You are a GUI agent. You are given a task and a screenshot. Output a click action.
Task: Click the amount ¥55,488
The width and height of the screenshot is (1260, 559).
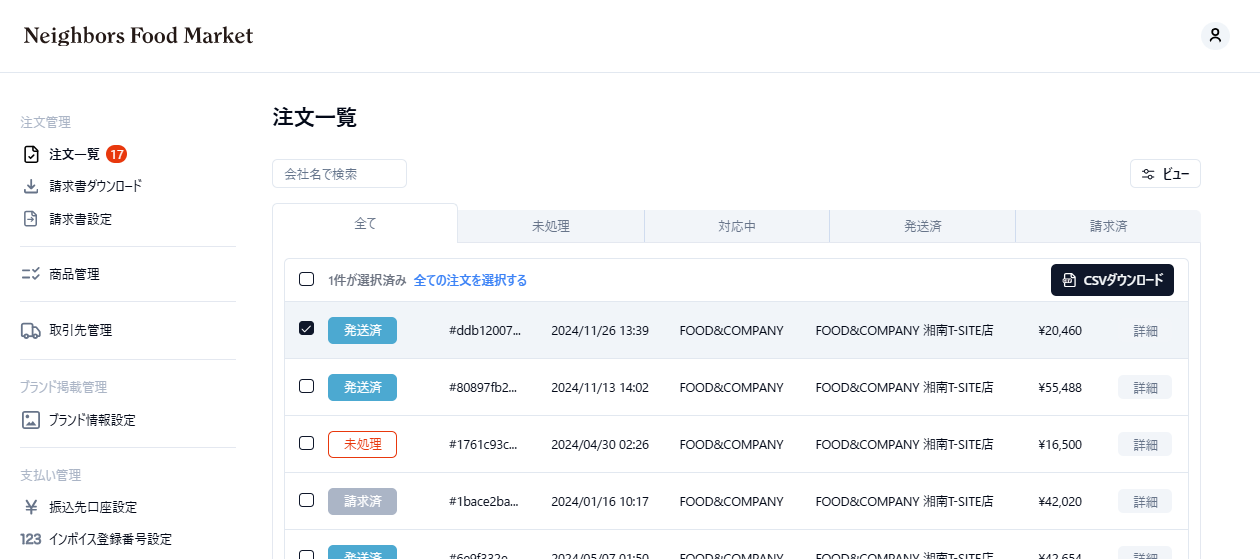click(x=1060, y=387)
